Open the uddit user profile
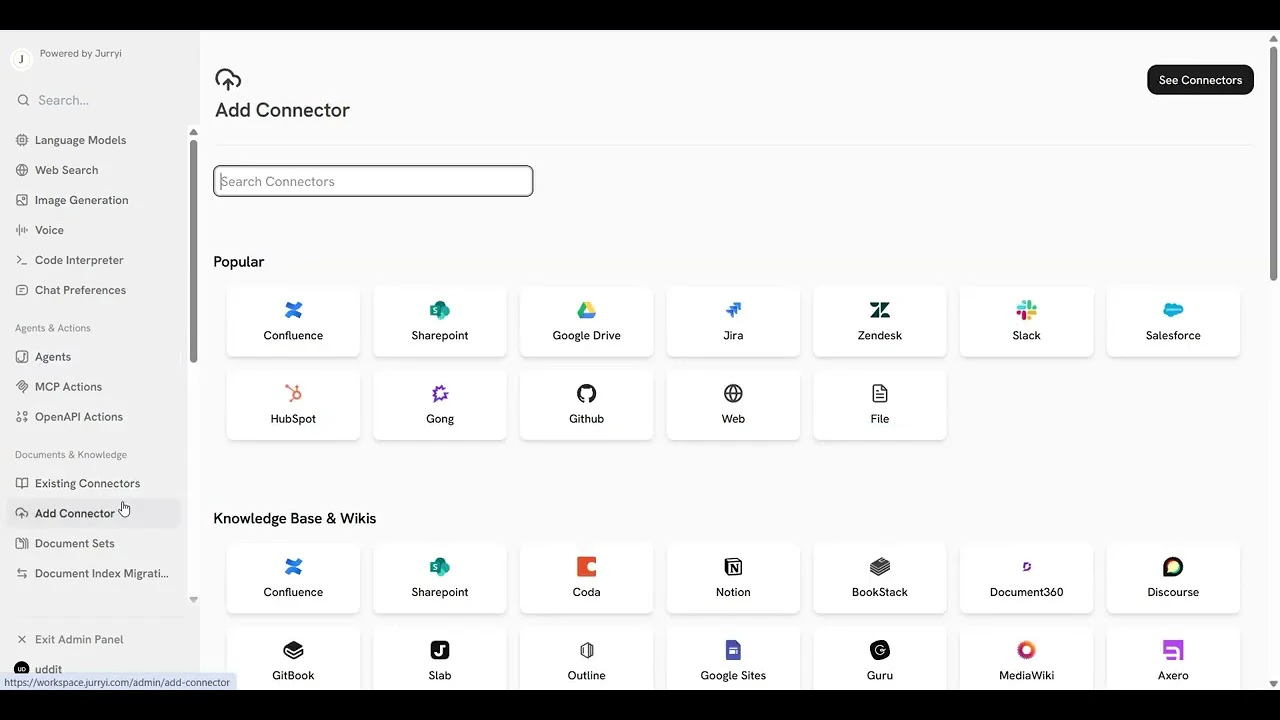Viewport: 1280px width, 720px height. click(93, 669)
